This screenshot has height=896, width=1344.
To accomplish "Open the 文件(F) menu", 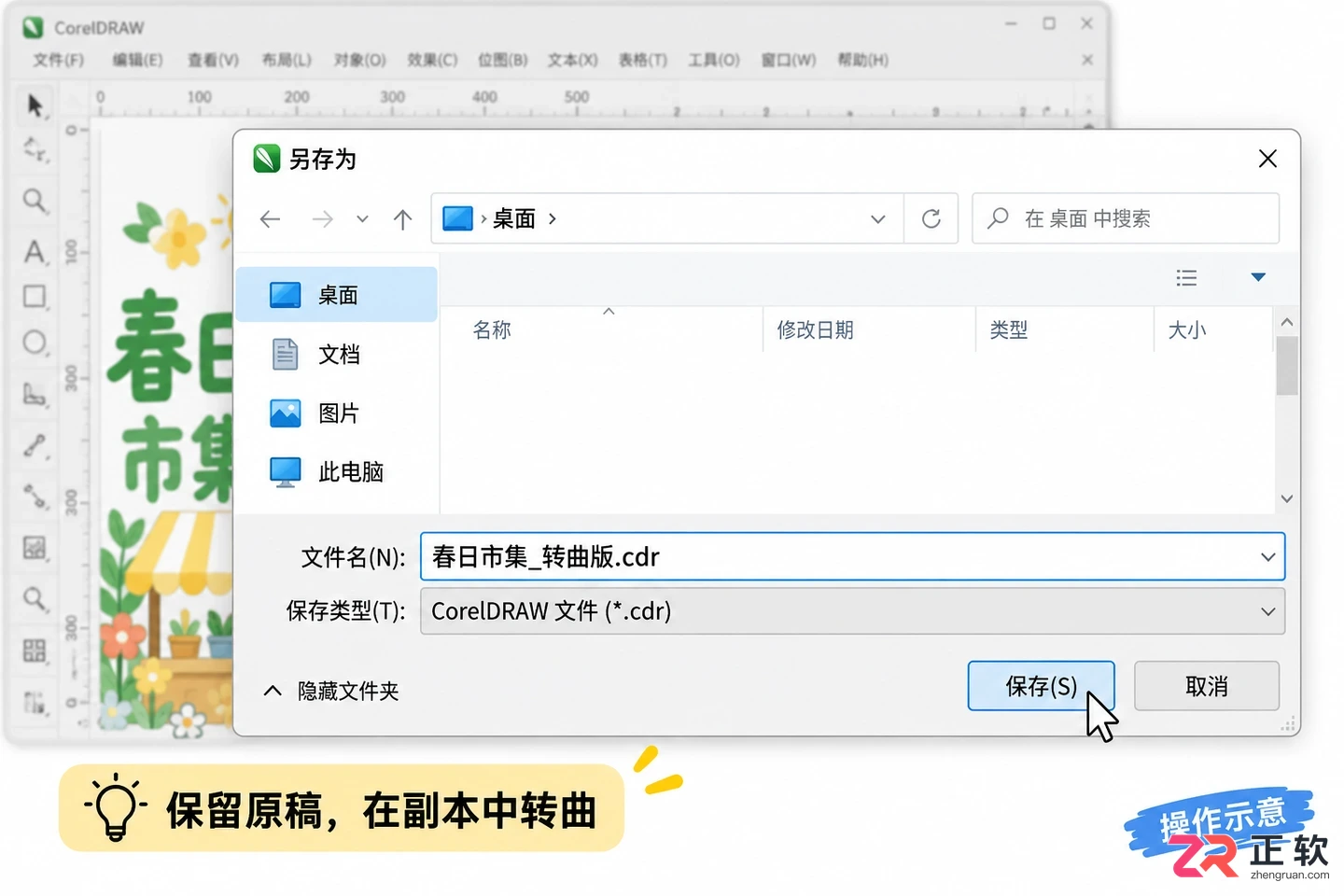I will [59, 60].
